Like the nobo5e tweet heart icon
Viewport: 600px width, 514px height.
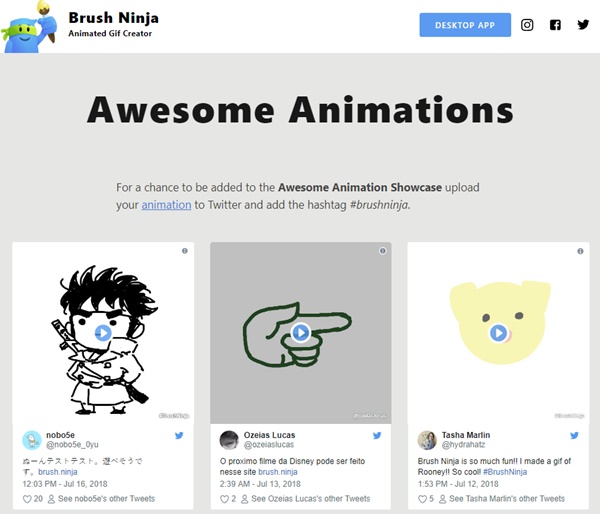point(27,499)
